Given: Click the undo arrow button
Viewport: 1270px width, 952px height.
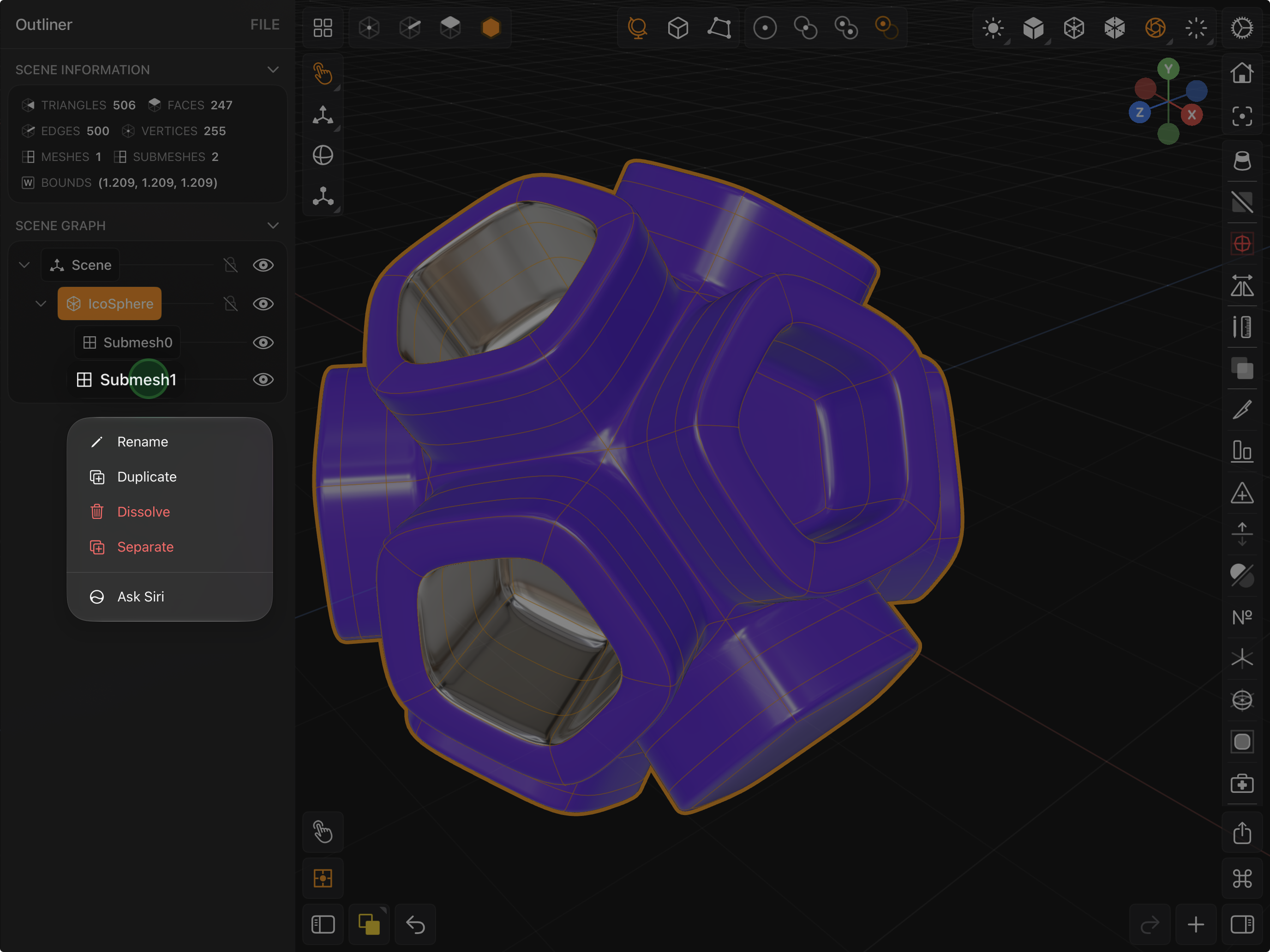Looking at the screenshot, I should tap(415, 924).
